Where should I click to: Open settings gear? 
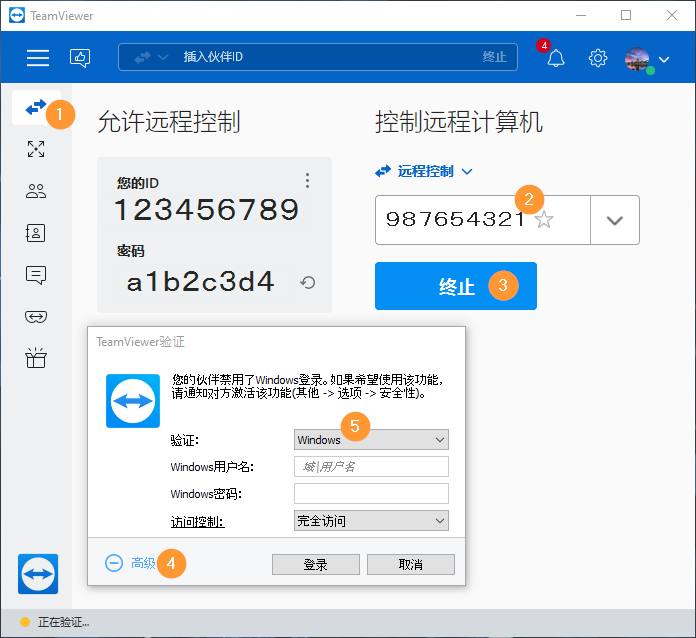598,58
